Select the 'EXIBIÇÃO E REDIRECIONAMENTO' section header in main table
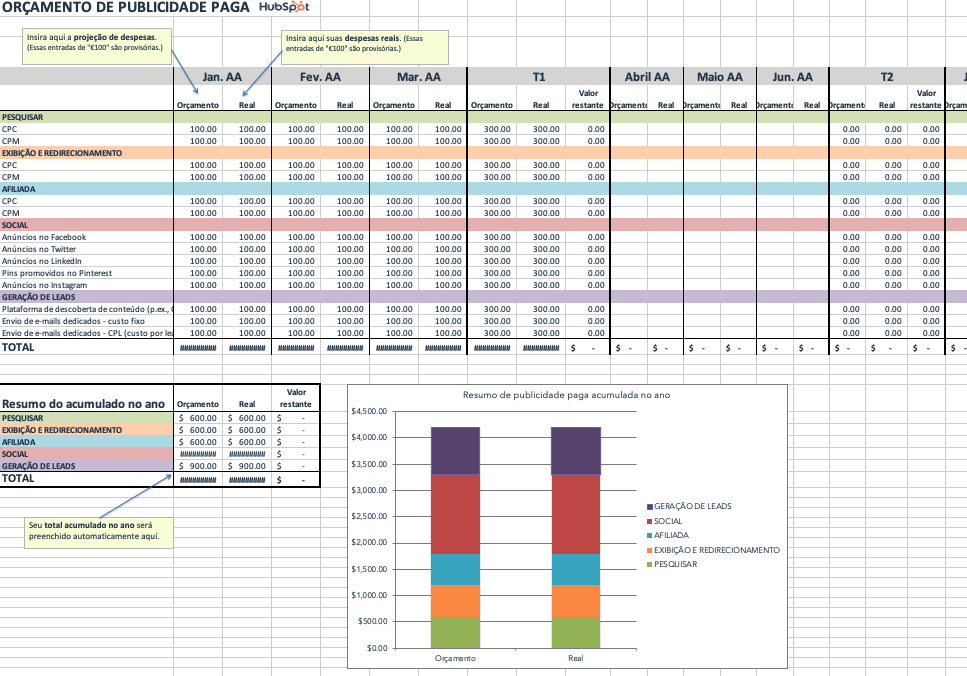Screen dimensions: 967x676 62,153
